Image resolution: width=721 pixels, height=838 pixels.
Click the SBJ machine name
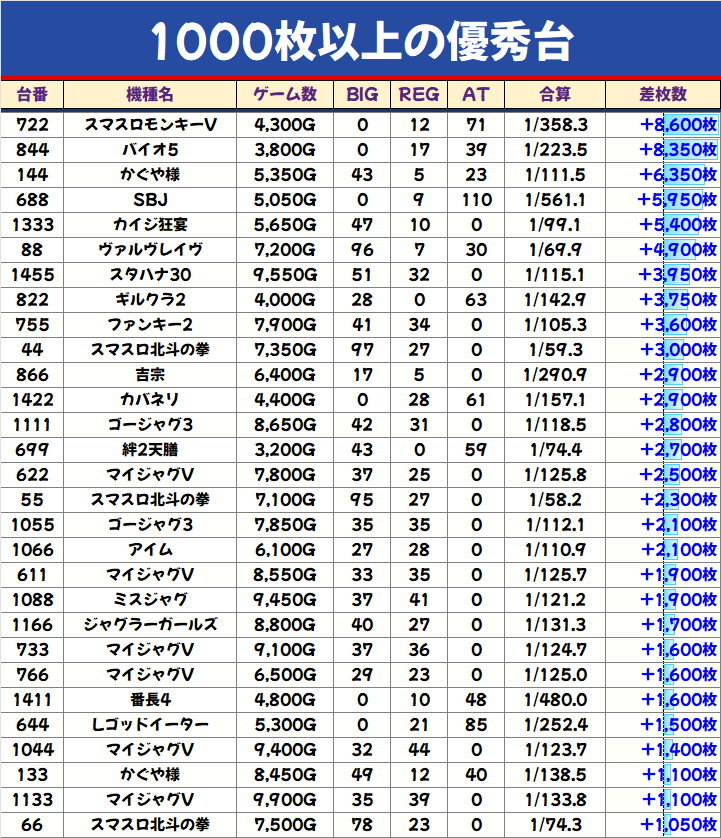click(x=150, y=200)
